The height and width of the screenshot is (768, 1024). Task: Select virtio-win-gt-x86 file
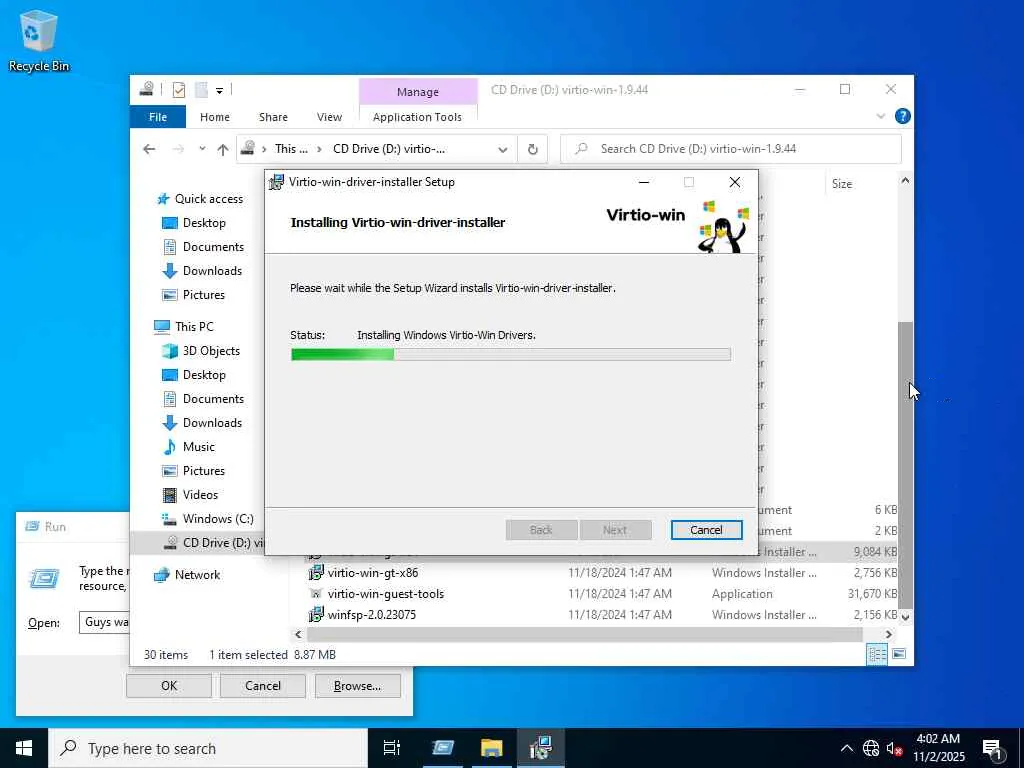pos(373,573)
